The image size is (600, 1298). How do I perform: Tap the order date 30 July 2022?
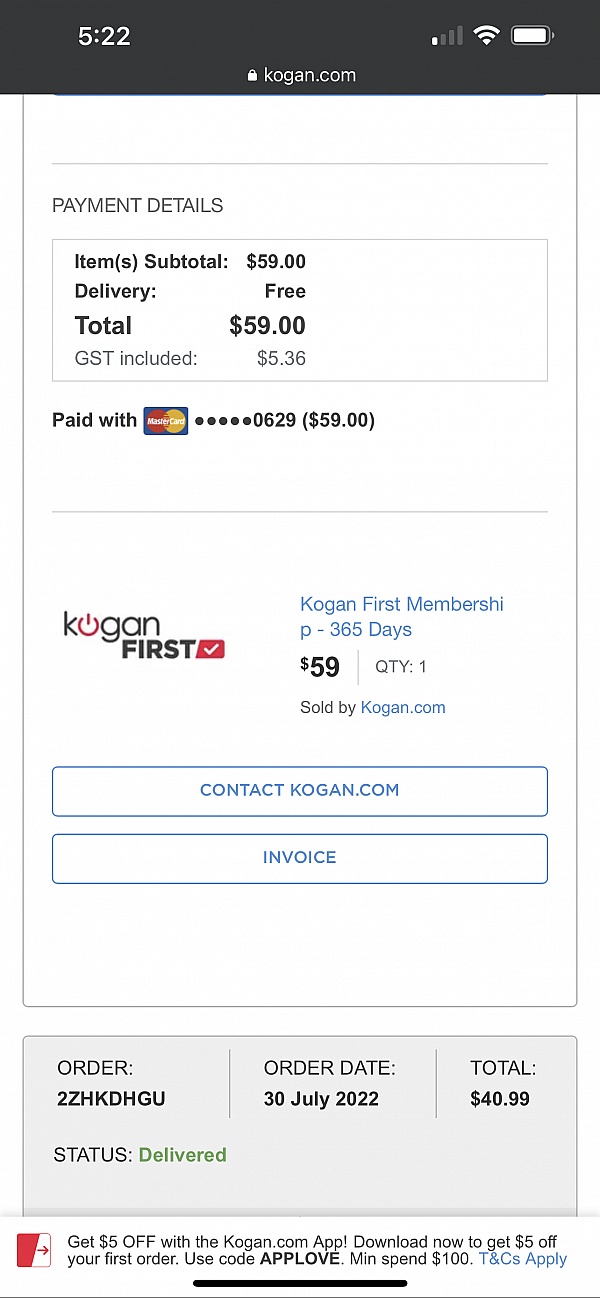point(321,1099)
